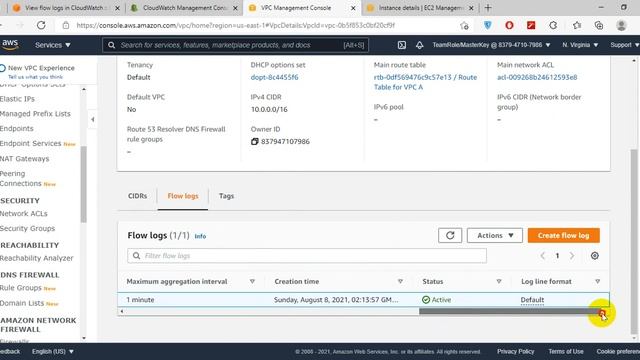Image resolution: width=640 pixels, height=360 pixels.
Task: Open DHCP options set dopt-8c4455f6
Action: point(274,77)
